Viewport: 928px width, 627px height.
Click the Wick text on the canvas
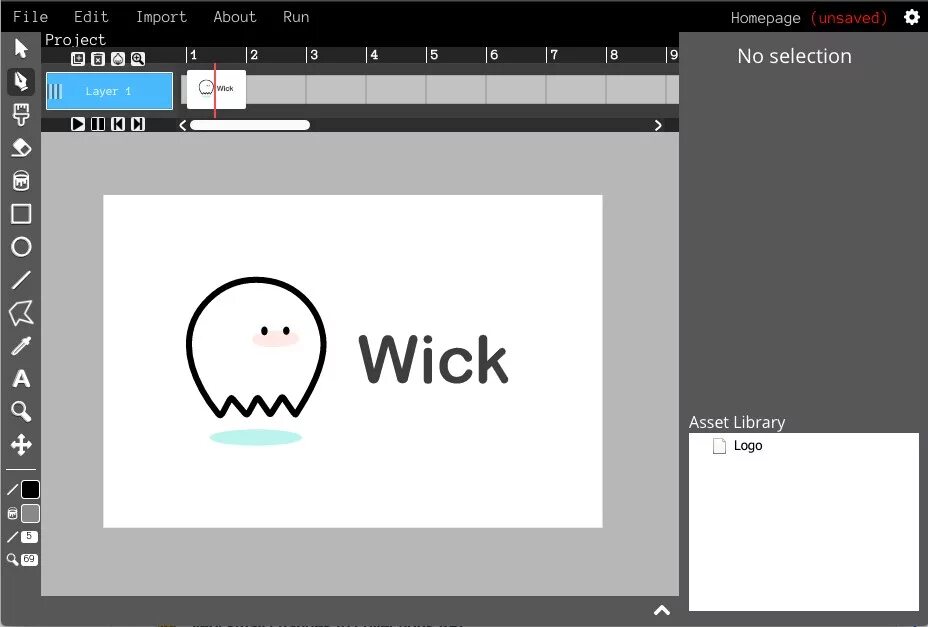pyautogui.click(x=433, y=359)
